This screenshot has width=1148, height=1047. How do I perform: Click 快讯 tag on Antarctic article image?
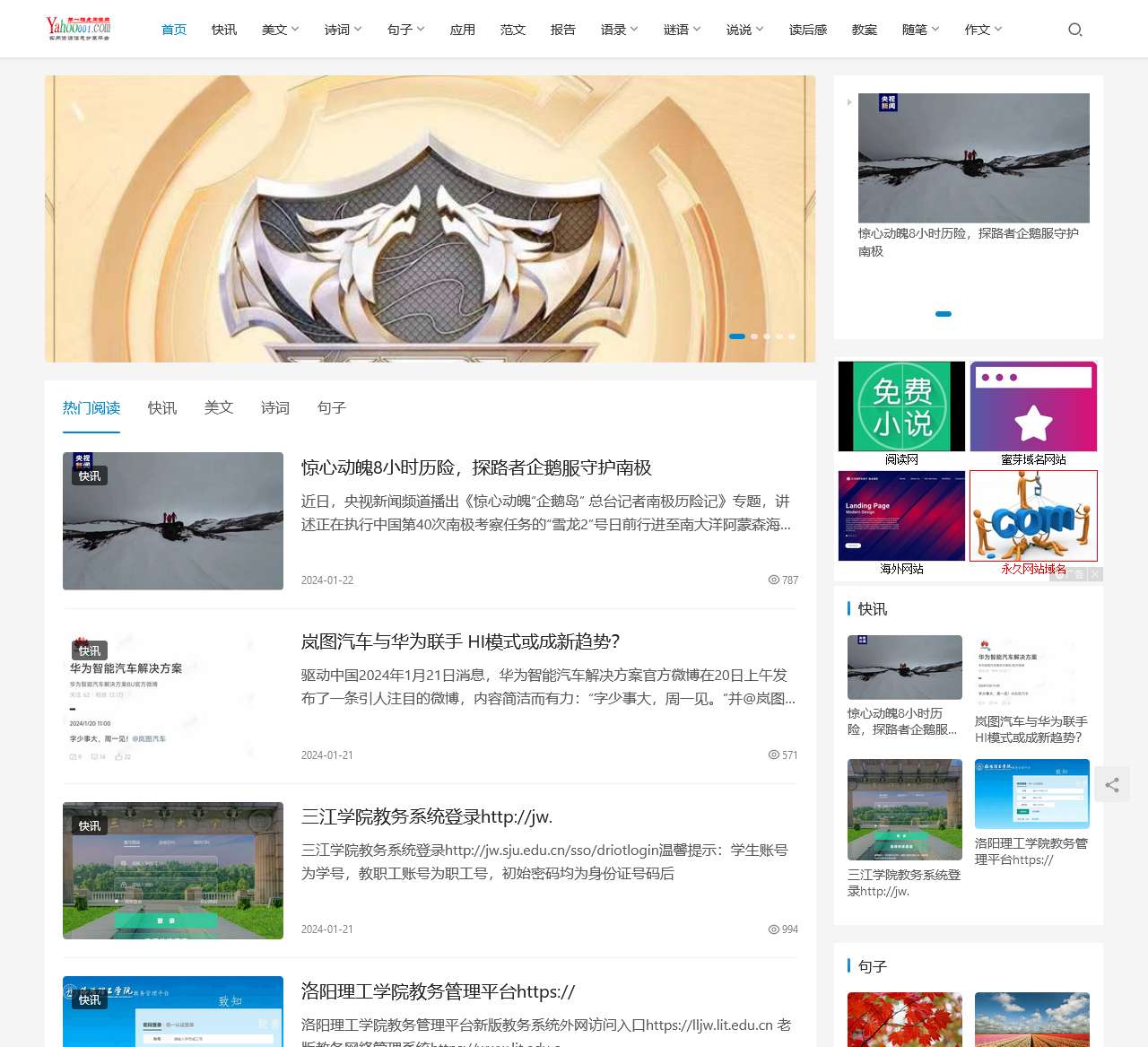click(x=90, y=476)
